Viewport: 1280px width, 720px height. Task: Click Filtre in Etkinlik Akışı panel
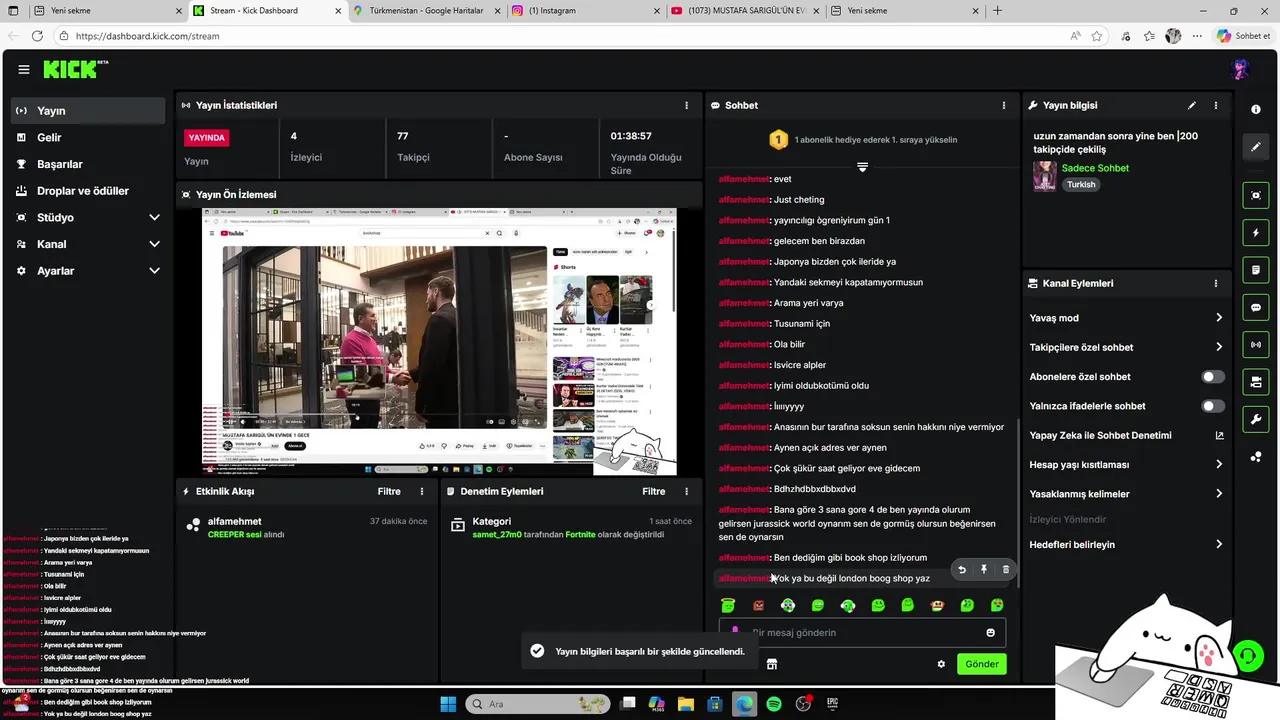389,491
